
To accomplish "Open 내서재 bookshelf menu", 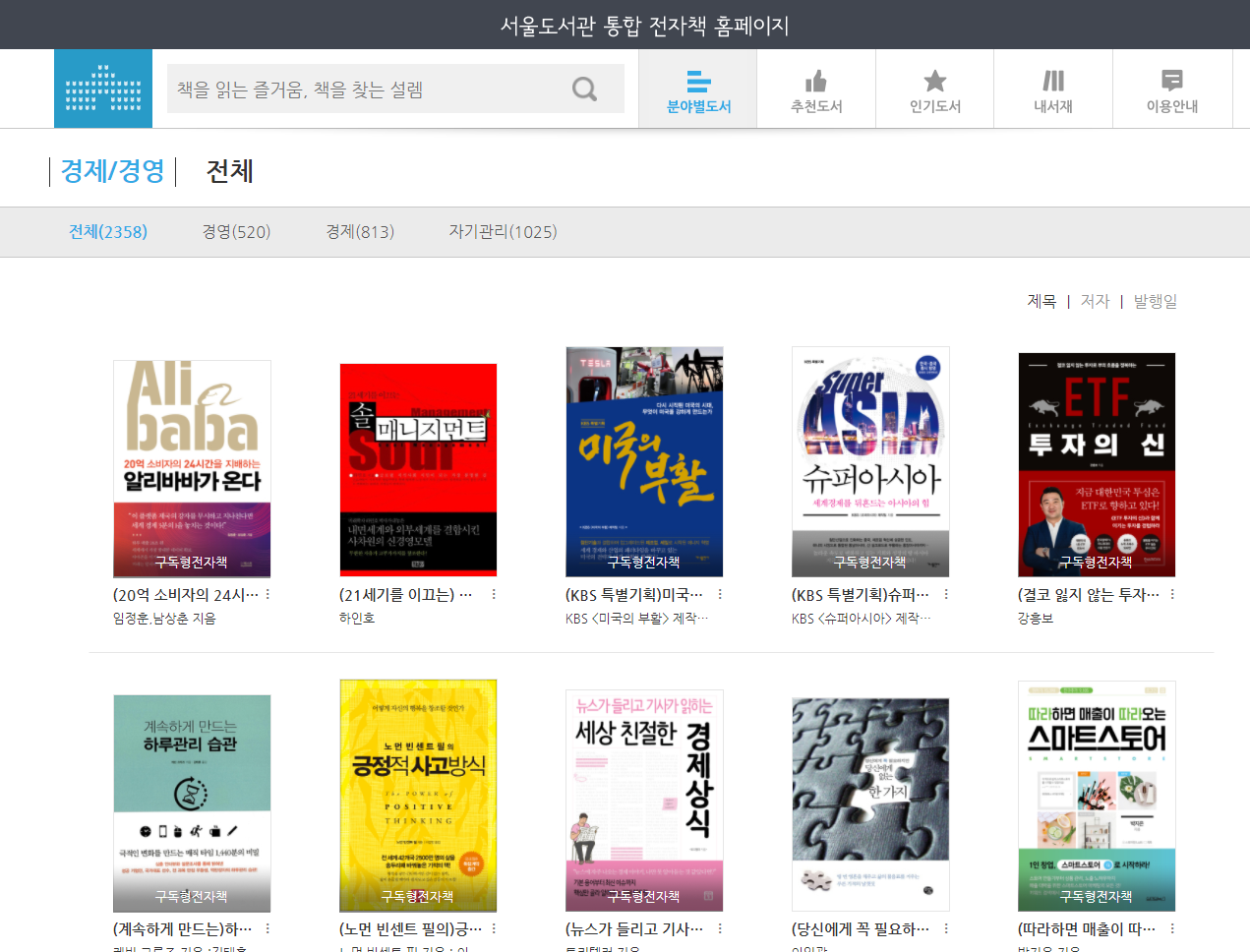I will 1053,89.
